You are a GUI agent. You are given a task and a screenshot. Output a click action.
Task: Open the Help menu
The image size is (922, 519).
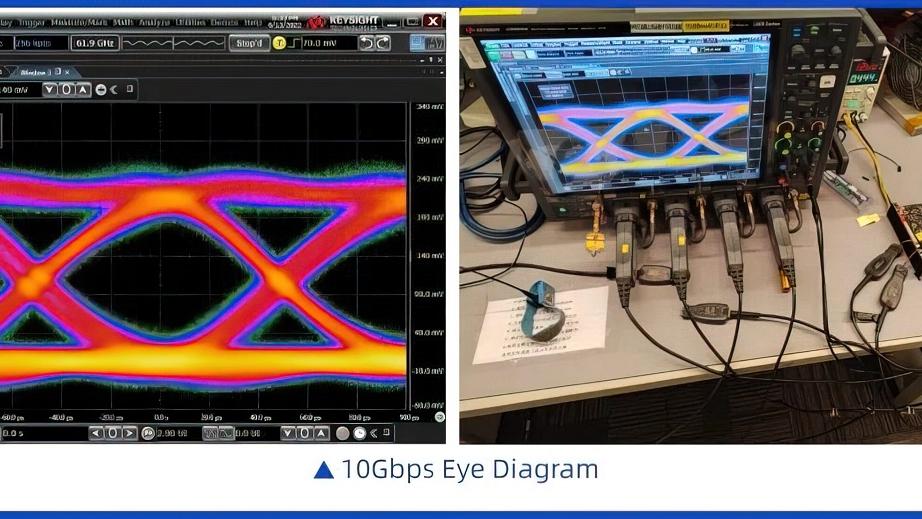(253, 22)
